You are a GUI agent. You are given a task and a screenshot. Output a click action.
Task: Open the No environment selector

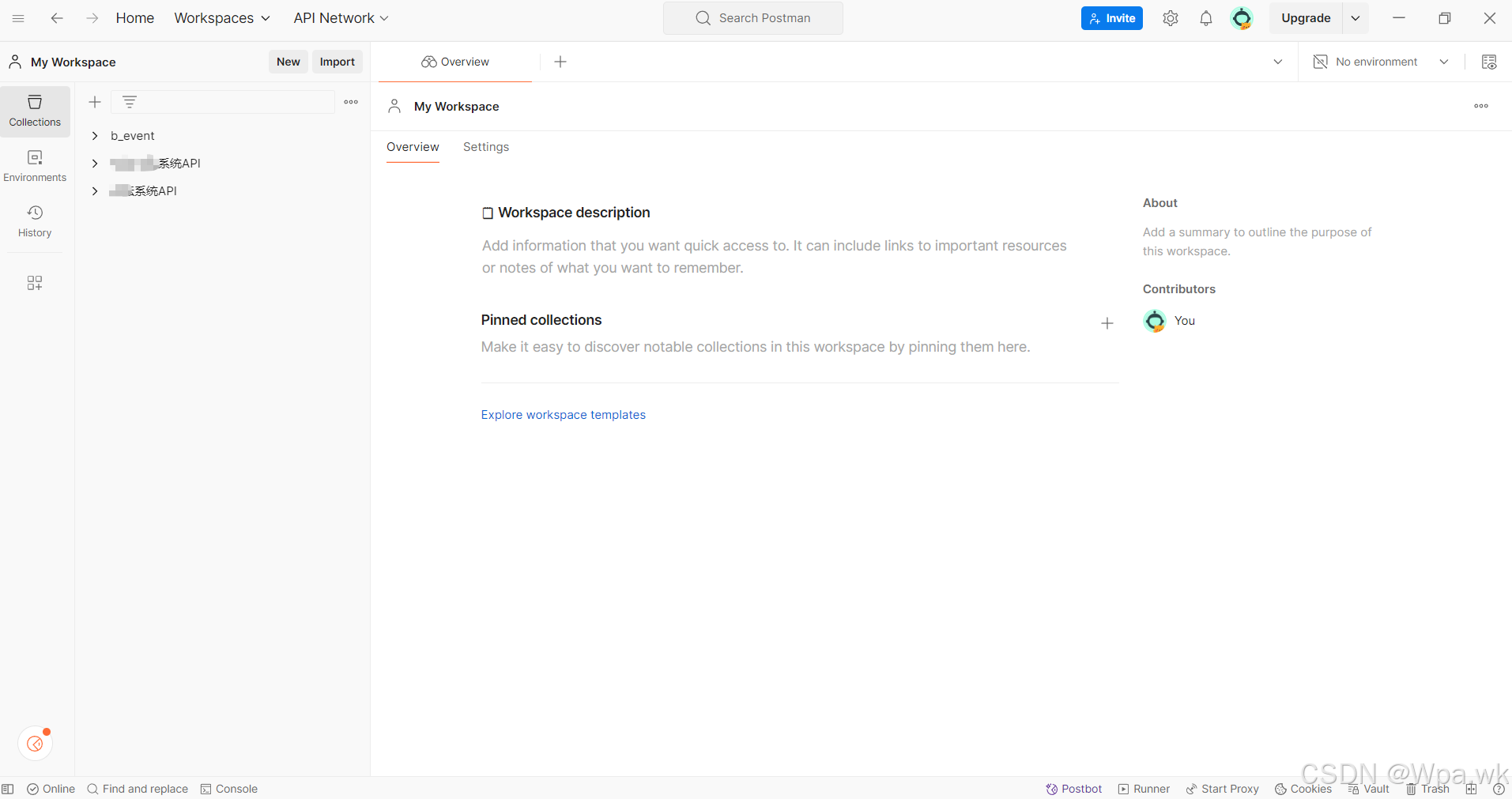(x=1381, y=62)
